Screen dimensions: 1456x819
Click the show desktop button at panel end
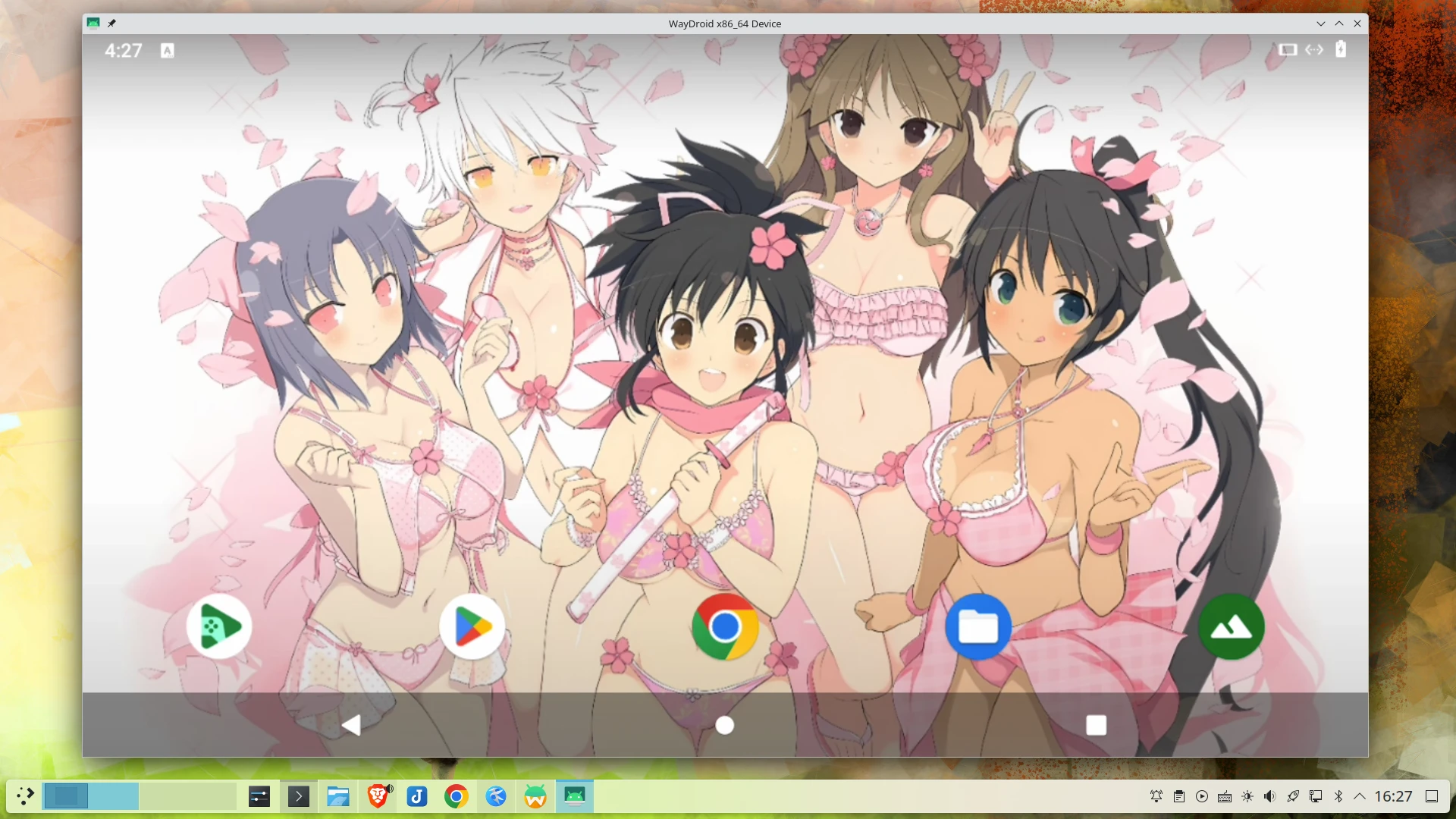point(1432,796)
